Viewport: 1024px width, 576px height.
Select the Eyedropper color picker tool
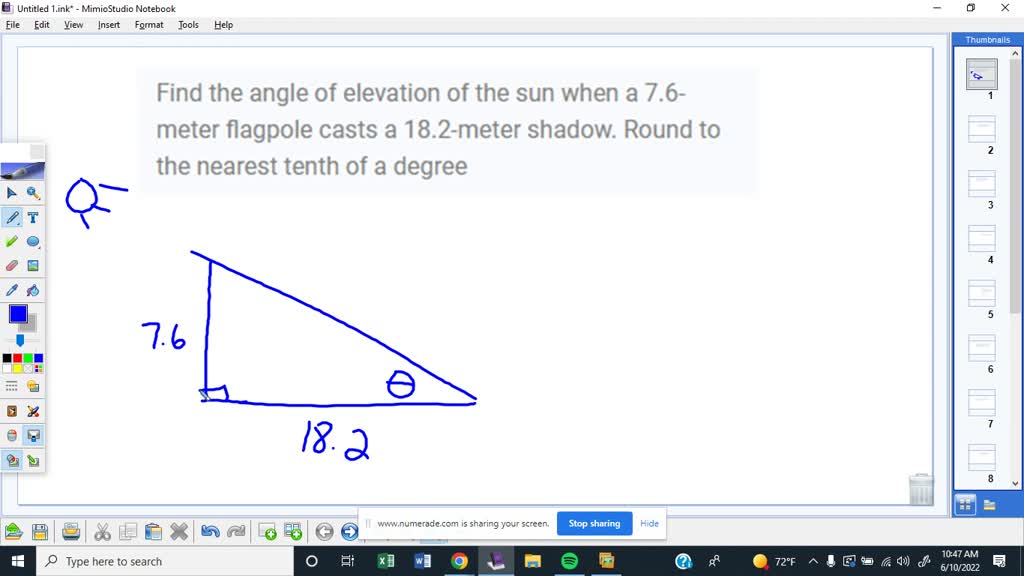coord(12,290)
